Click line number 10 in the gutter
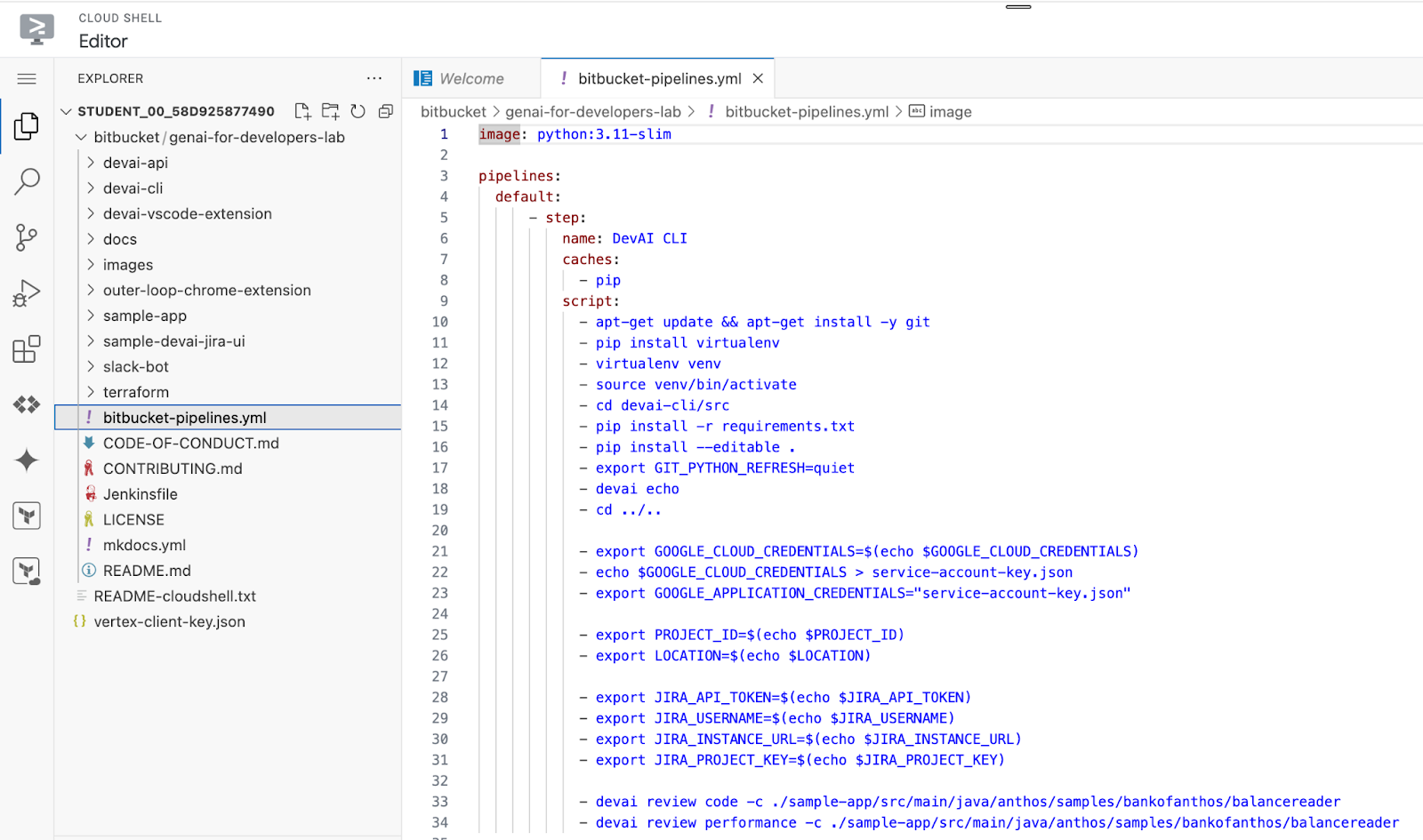 tap(440, 322)
